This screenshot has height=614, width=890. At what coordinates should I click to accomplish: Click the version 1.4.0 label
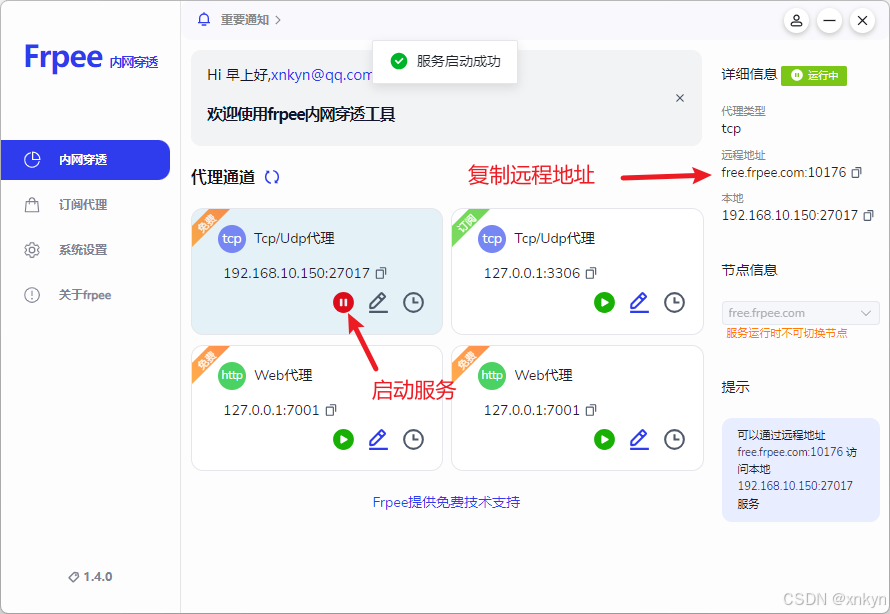[x=91, y=577]
